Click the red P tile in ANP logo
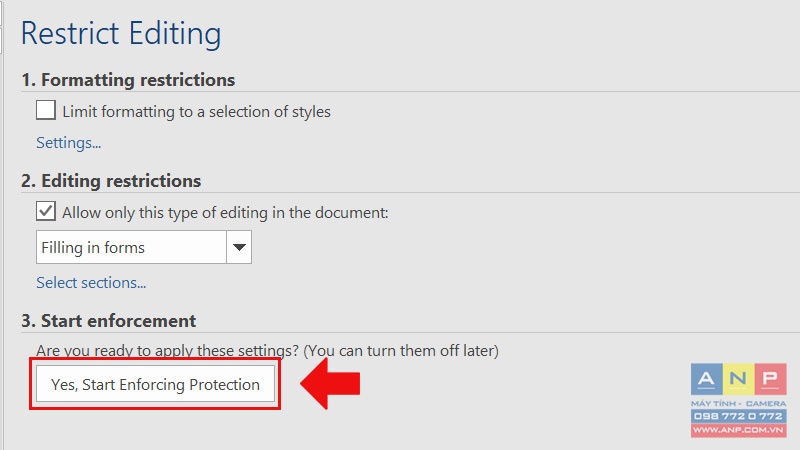 click(x=770, y=379)
